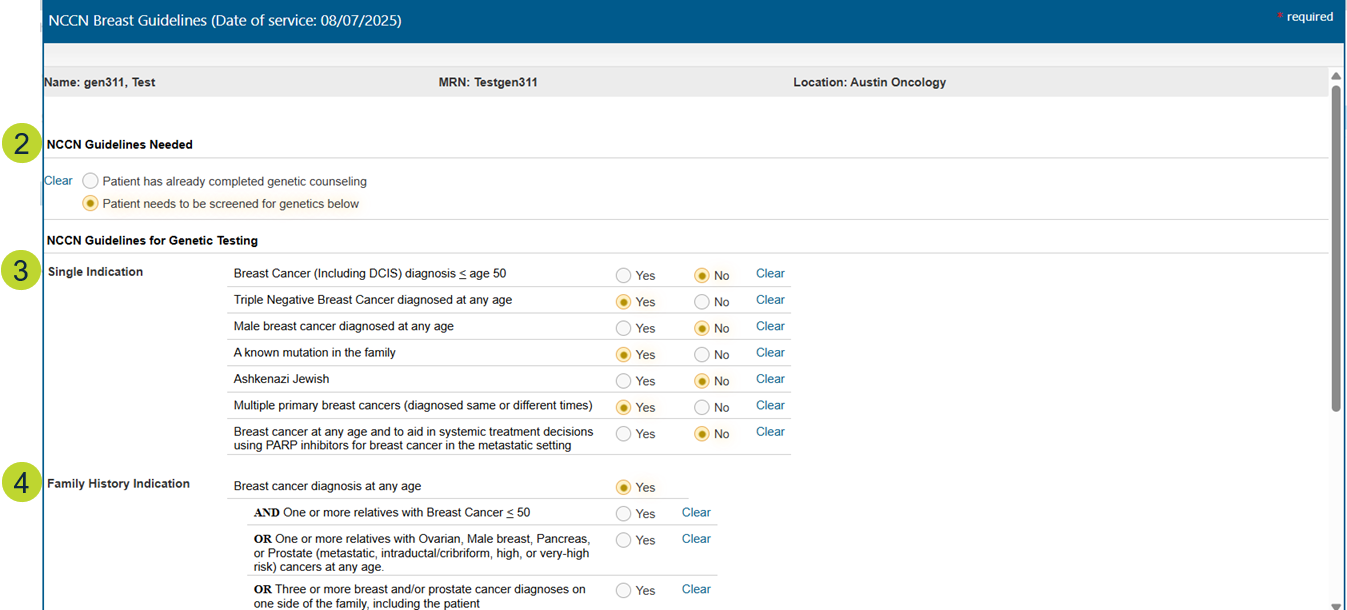Set Triple Negative Breast Cancer to No

pos(702,302)
